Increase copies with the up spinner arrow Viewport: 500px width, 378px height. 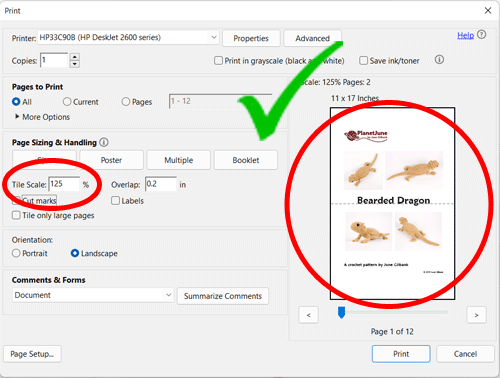pyautogui.click(x=75, y=57)
